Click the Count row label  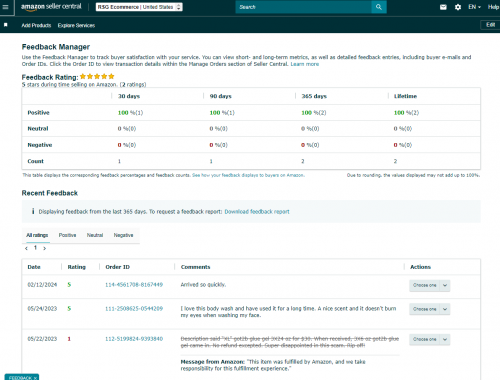point(36,161)
